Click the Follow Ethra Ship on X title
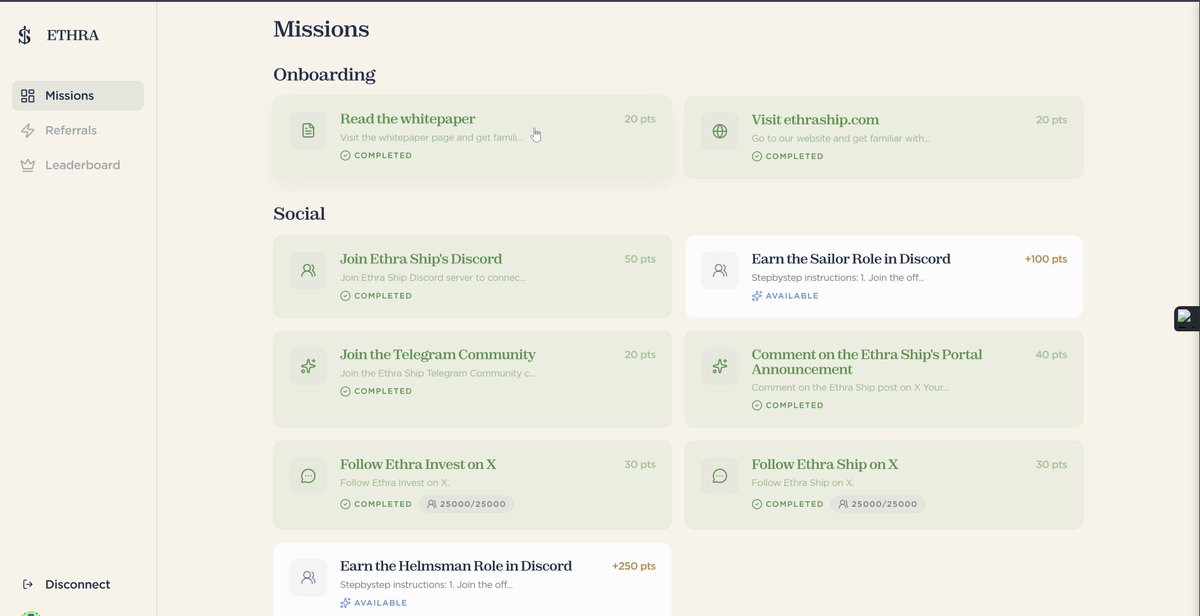Viewport: 1200px width, 616px height. (x=825, y=465)
